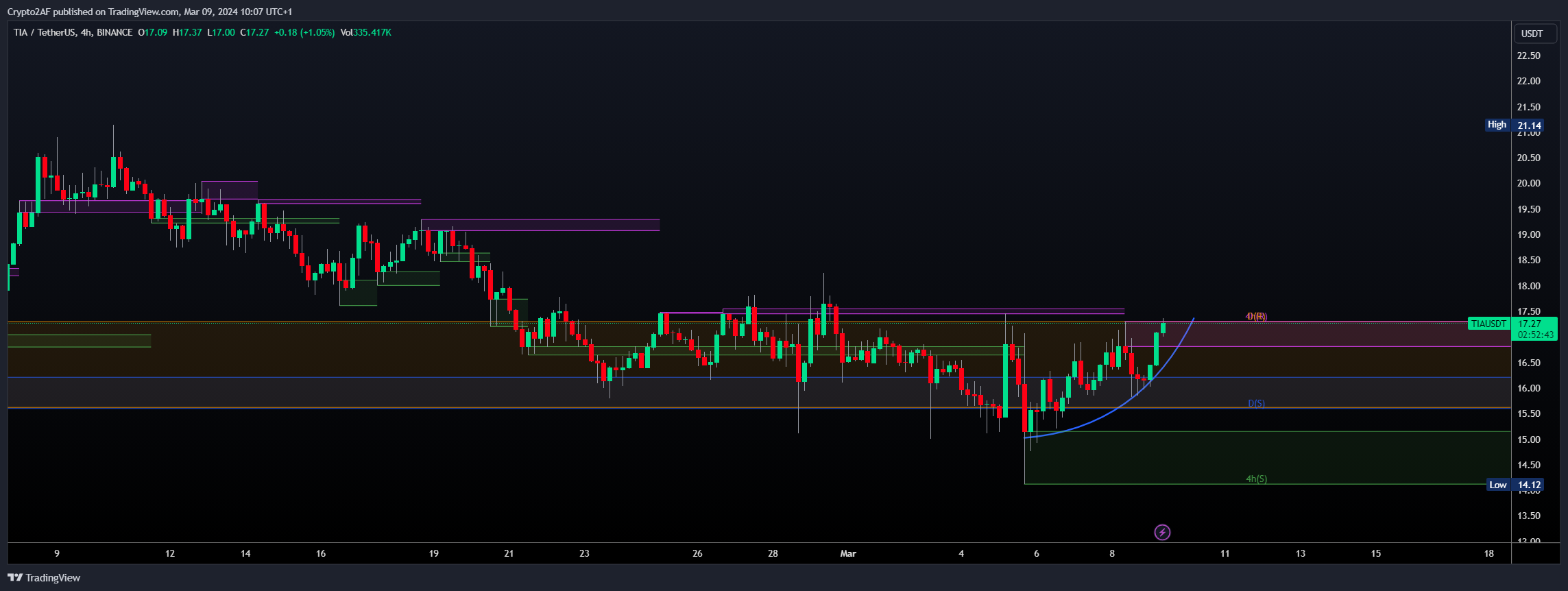Image resolution: width=1568 pixels, height=591 pixels.
Task: Click the high value H17.37
Action: pos(187,32)
